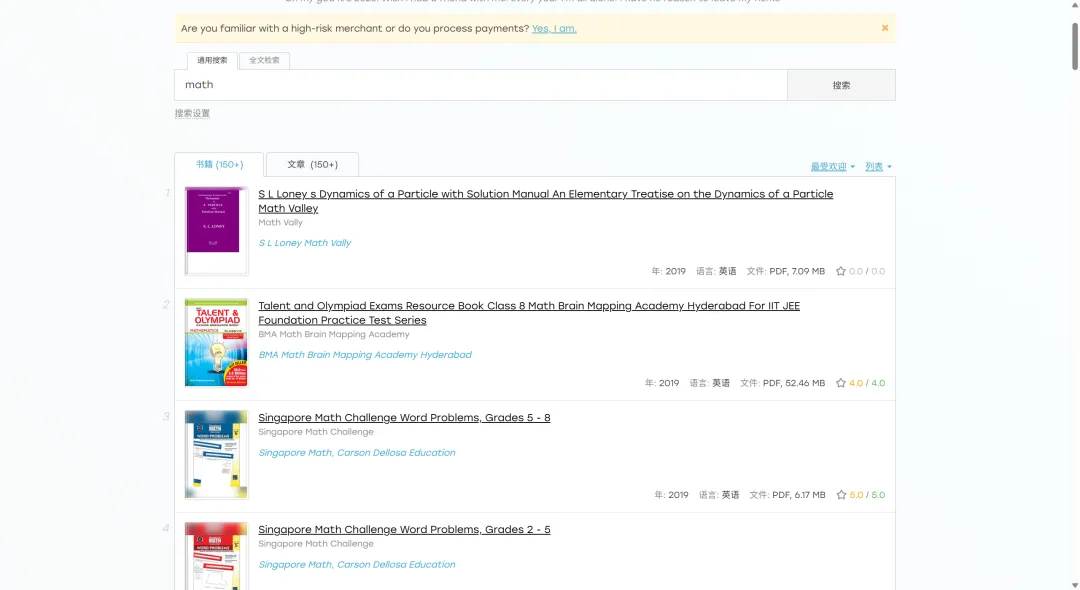Close the high-risk merchant banner
This screenshot has height=590, width=1080.
884,28
